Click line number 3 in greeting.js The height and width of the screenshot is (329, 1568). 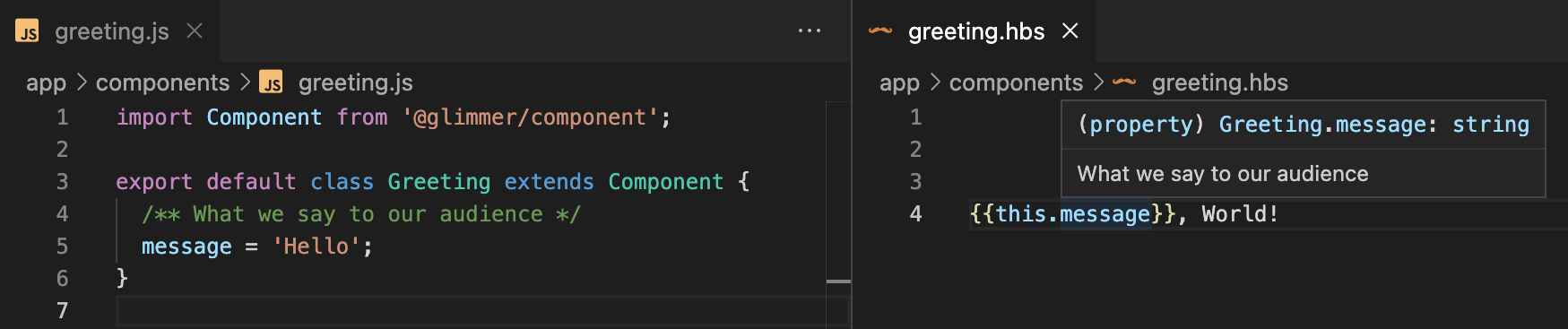[62, 182]
